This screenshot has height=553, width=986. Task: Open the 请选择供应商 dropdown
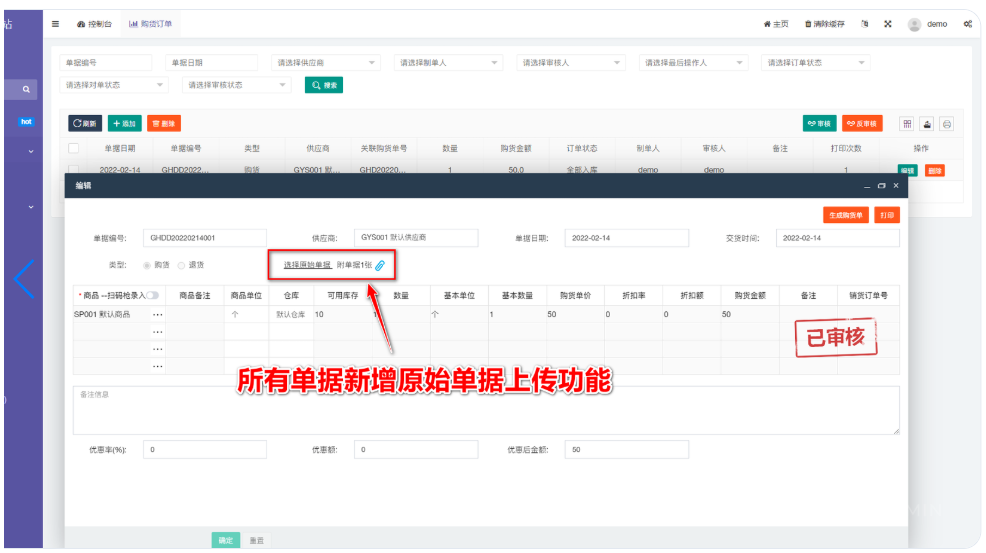326,63
